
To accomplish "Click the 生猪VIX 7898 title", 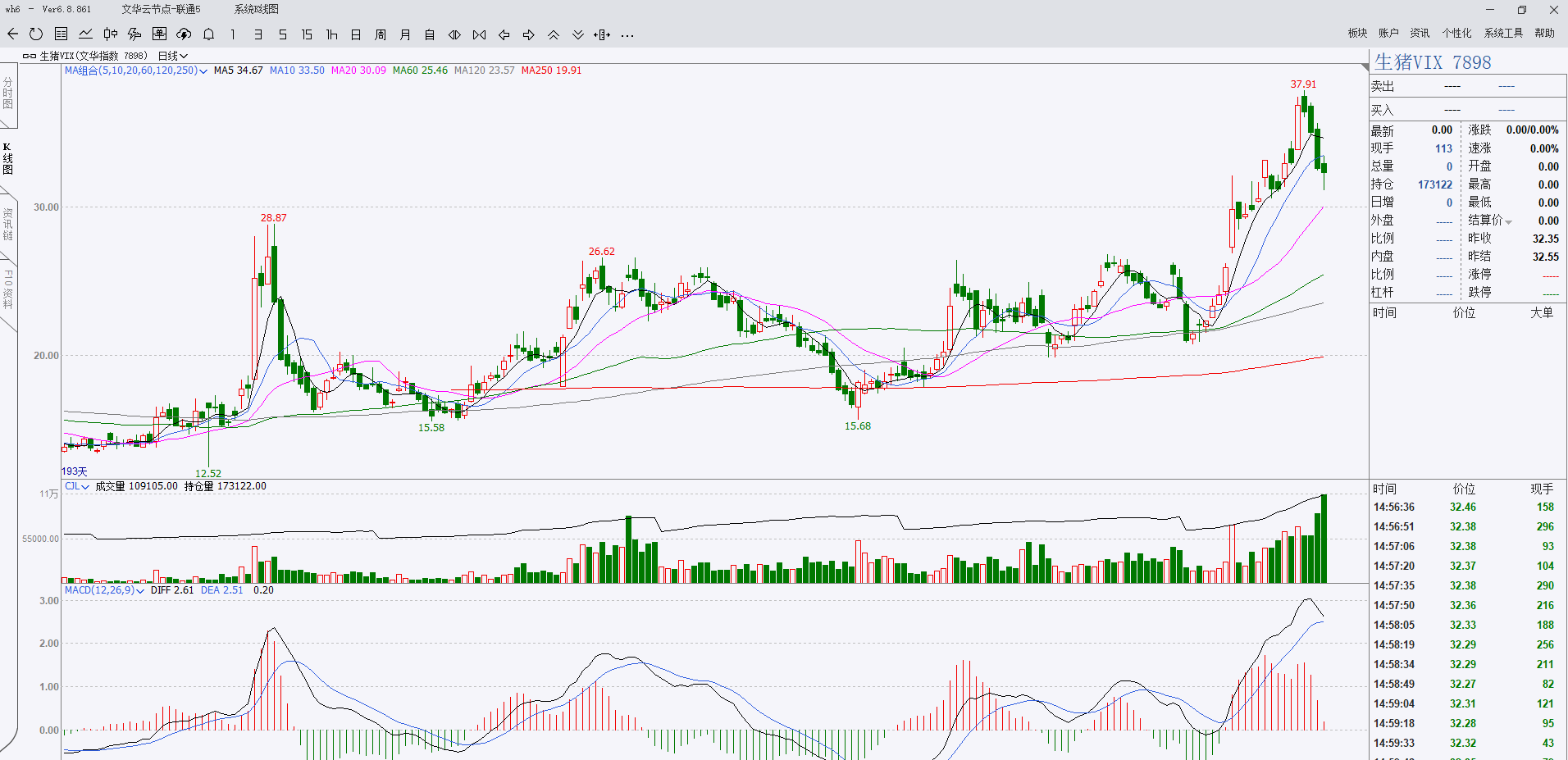I will (1433, 62).
